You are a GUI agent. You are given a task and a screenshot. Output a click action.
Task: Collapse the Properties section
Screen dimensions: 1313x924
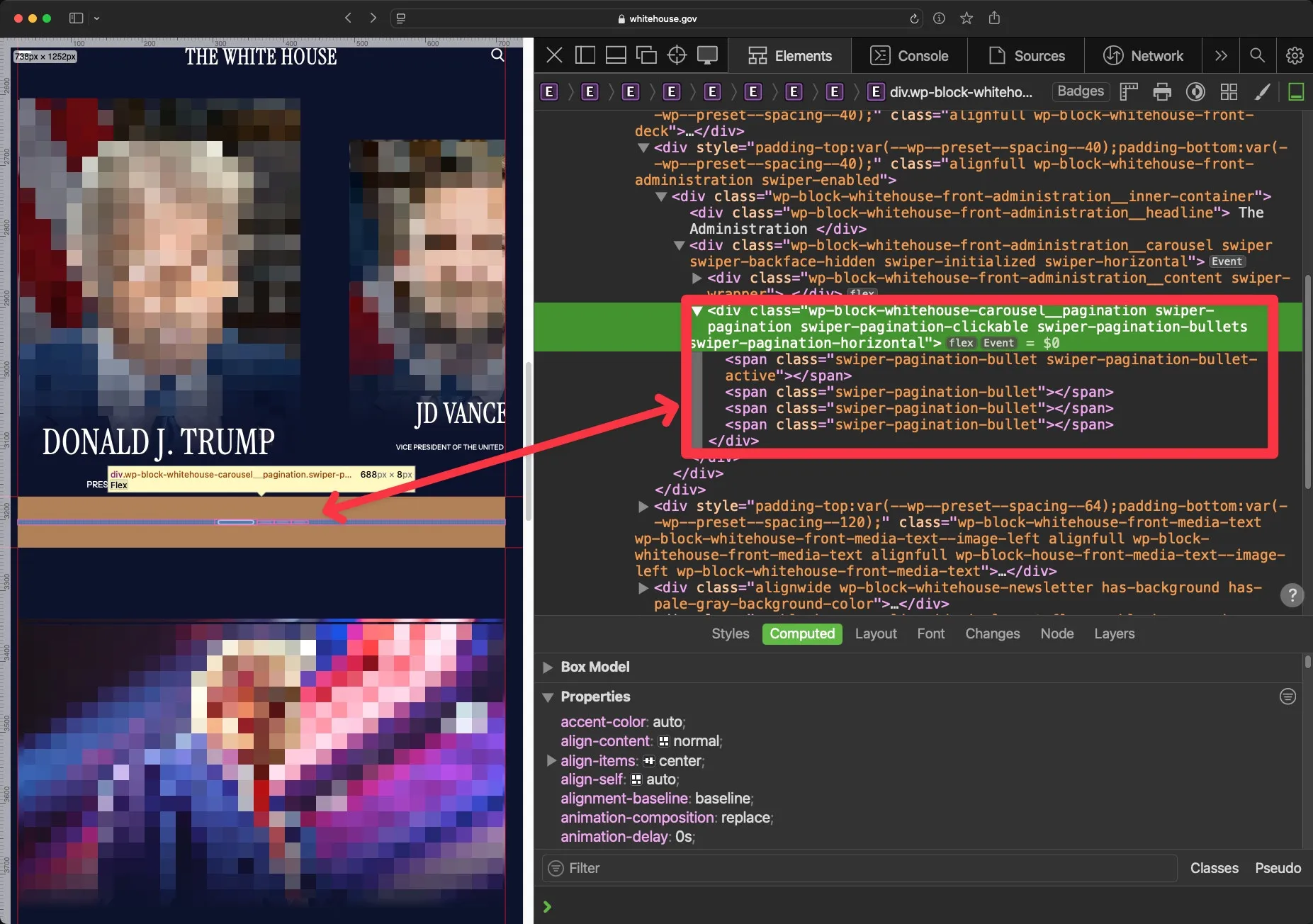[x=548, y=697]
